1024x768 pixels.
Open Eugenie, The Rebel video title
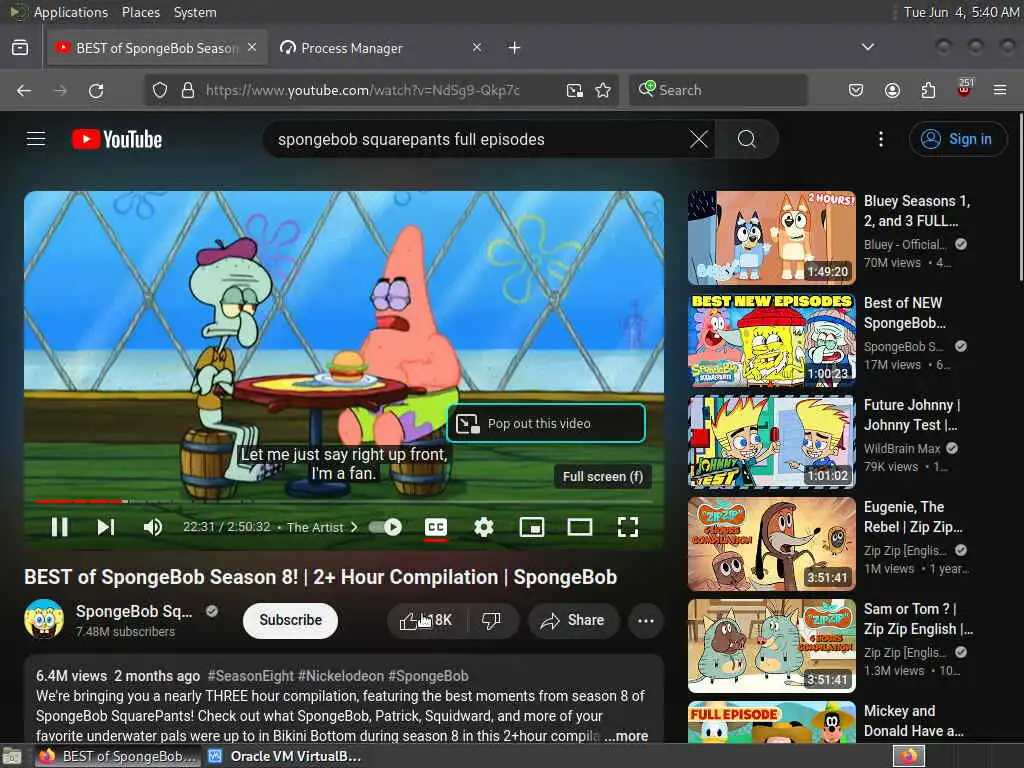913,517
